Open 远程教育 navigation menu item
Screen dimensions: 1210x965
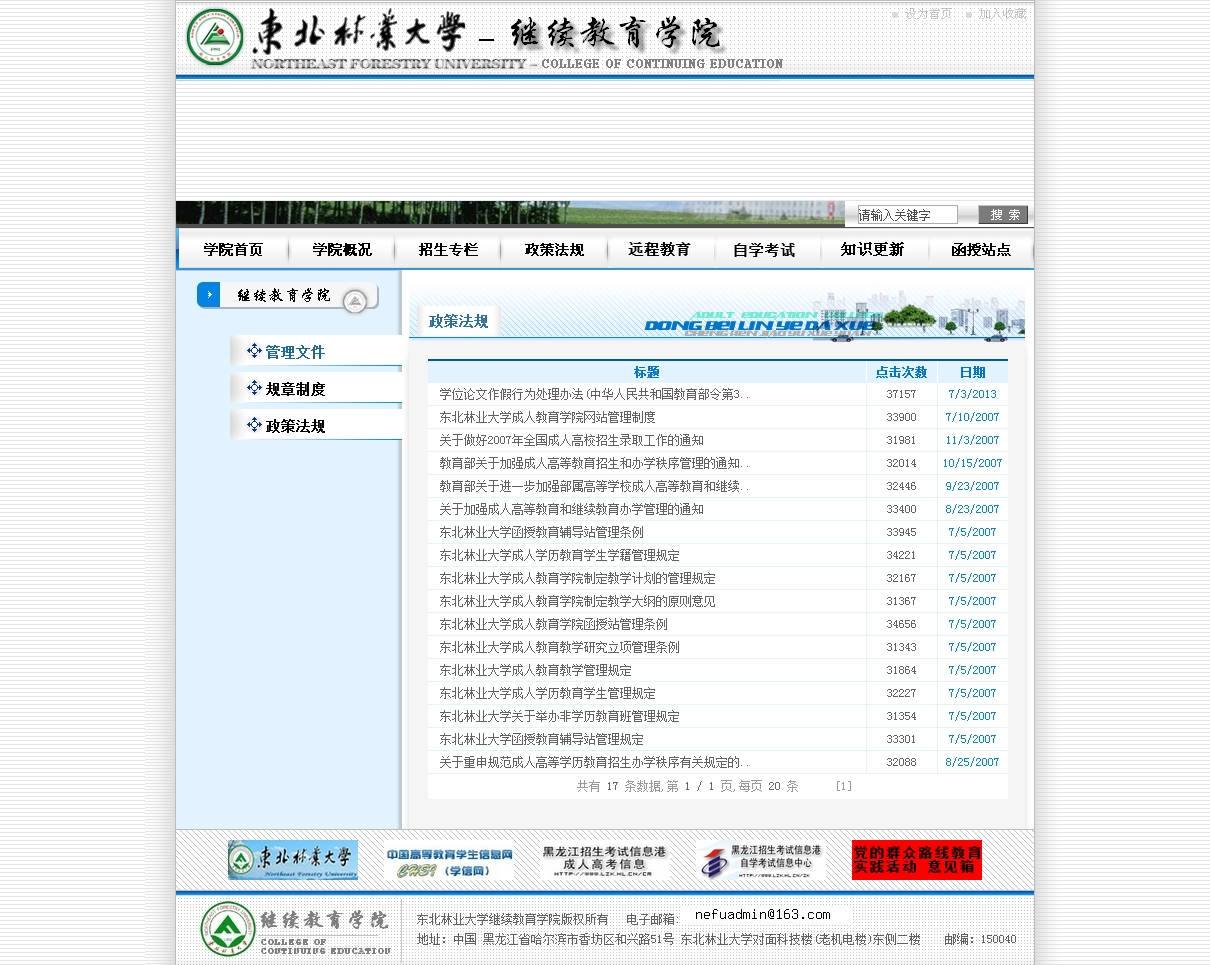coord(659,250)
